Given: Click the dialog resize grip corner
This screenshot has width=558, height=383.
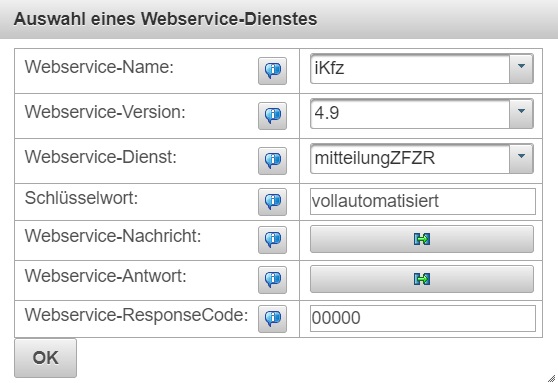Looking at the screenshot, I should click(x=551, y=378).
